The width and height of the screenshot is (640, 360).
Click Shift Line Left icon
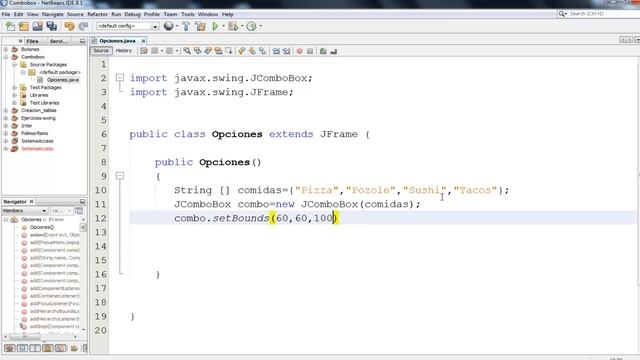[276, 51]
